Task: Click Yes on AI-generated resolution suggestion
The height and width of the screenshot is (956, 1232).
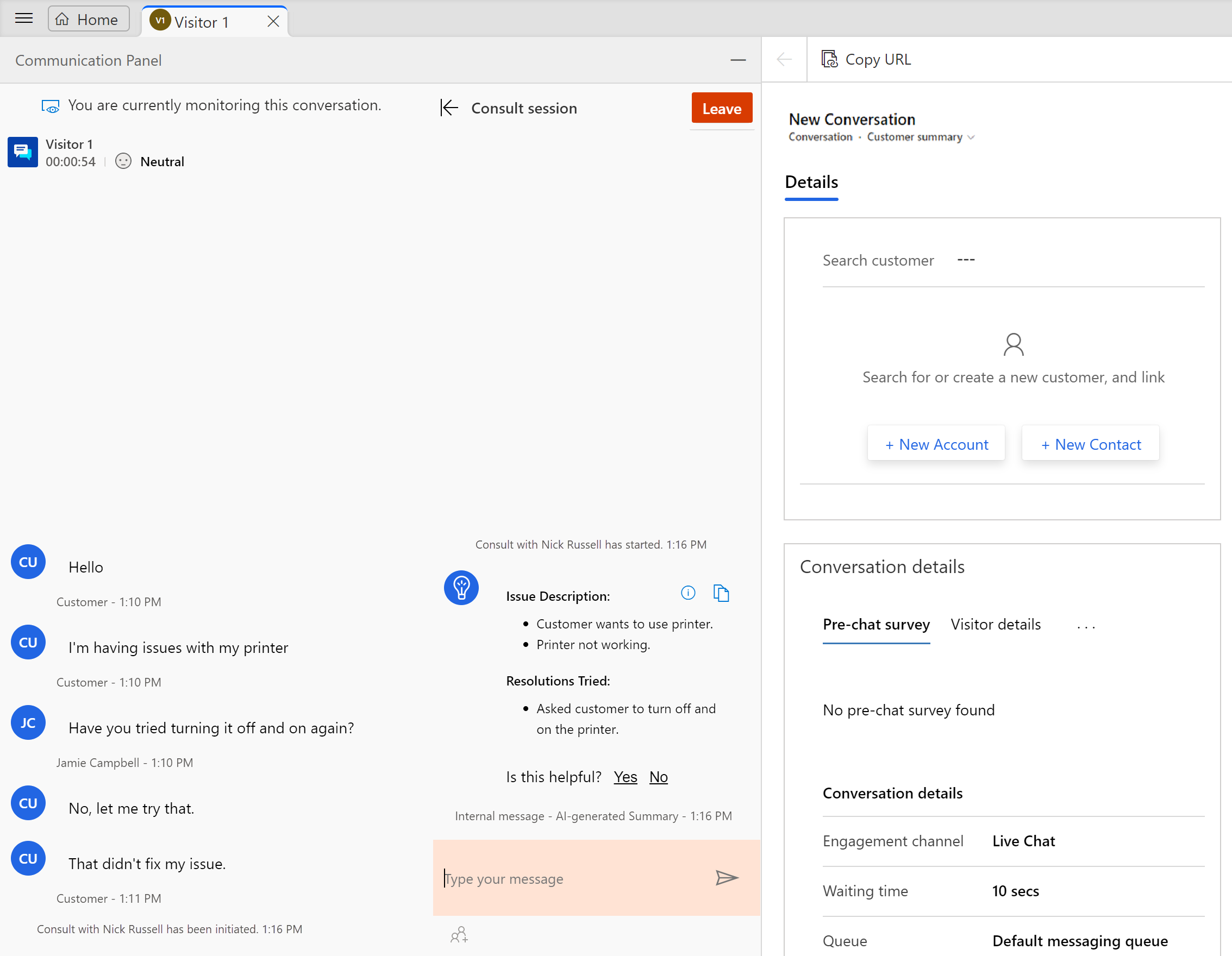Action: [x=625, y=776]
